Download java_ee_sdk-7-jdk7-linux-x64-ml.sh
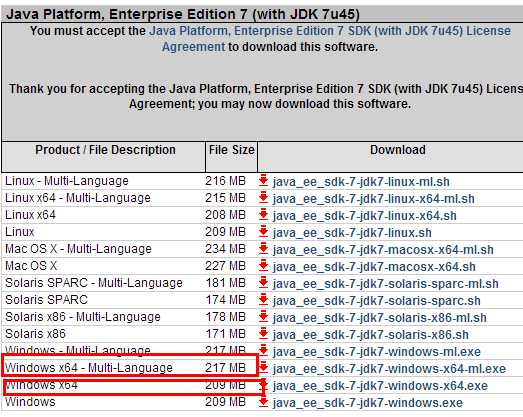The width and height of the screenshot is (523, 417). [x=374, y=199]
